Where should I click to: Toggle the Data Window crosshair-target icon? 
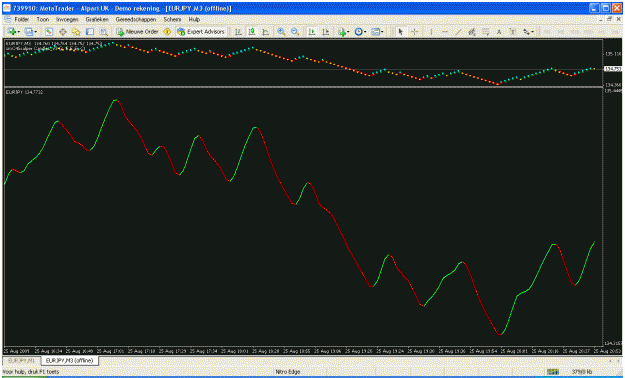63,32
